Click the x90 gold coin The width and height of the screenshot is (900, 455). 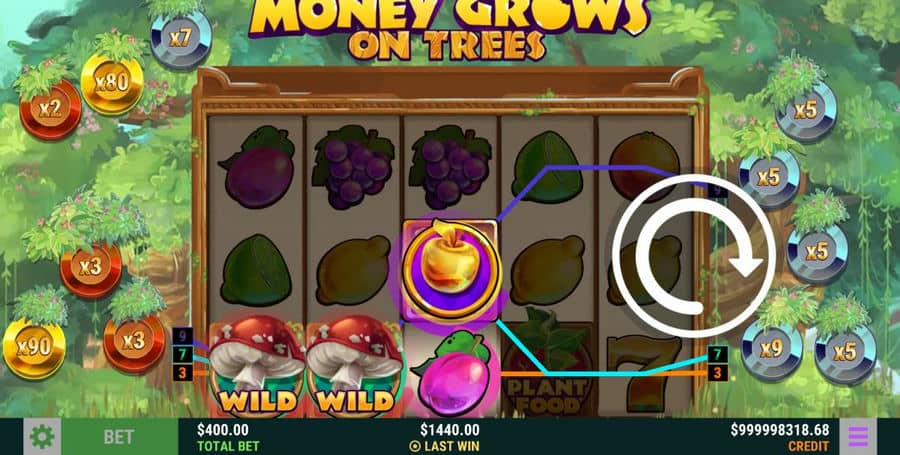[34, 347]
